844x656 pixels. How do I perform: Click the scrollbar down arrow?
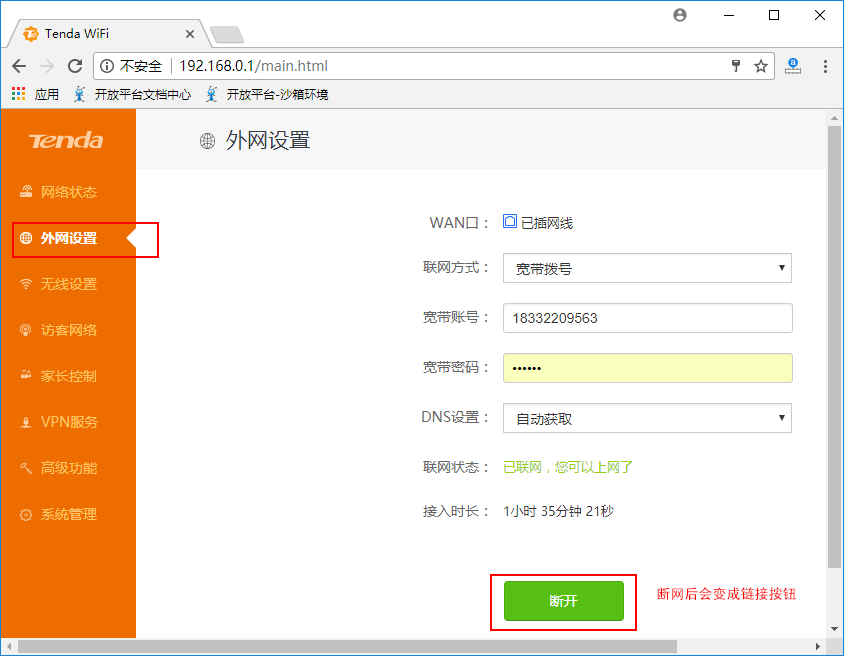coord(834,629)
